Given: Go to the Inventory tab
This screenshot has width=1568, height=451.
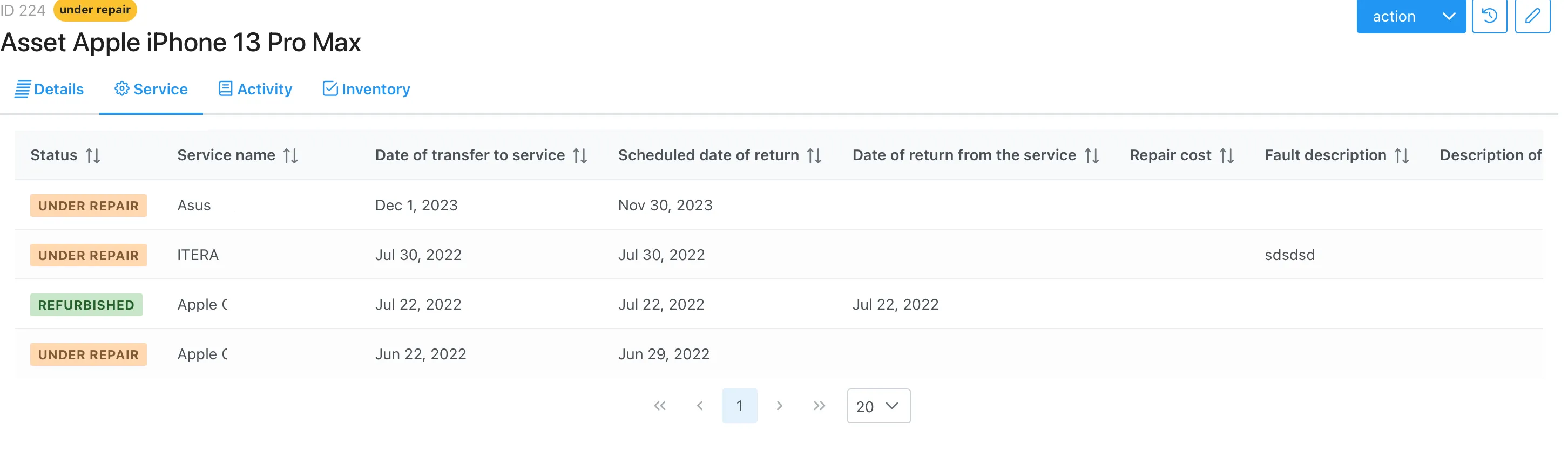Looking at the screenshot, I should pyautogui.click(x=367, y=90).
